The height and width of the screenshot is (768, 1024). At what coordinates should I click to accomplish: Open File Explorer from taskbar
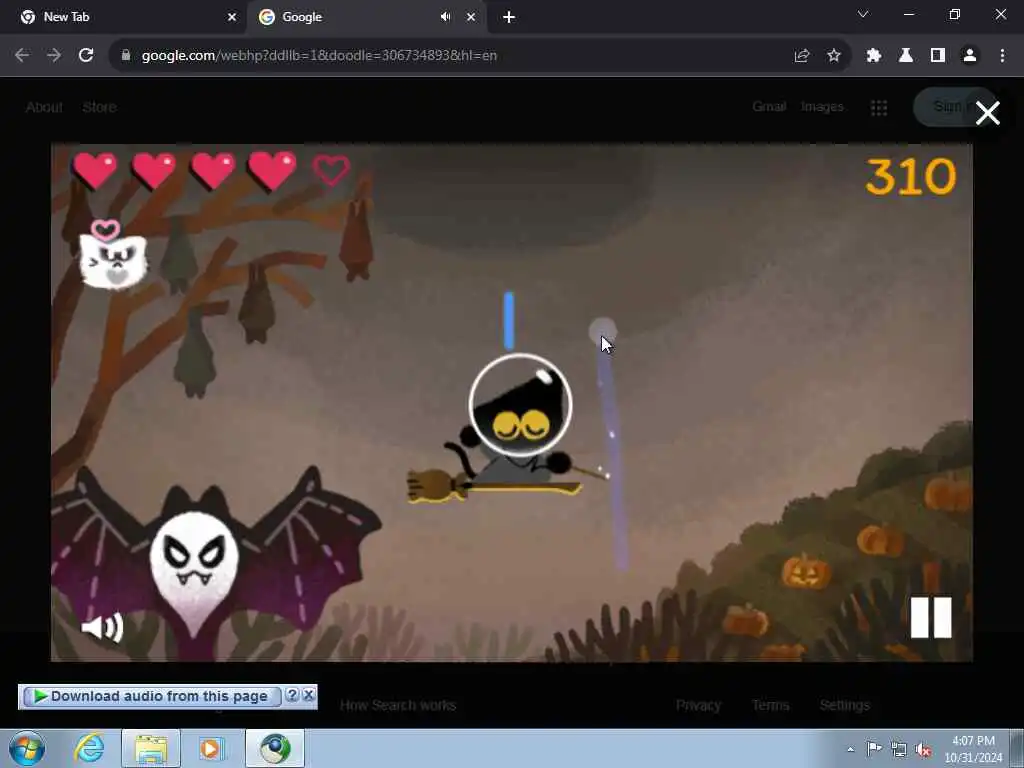[x=151, y=748]
